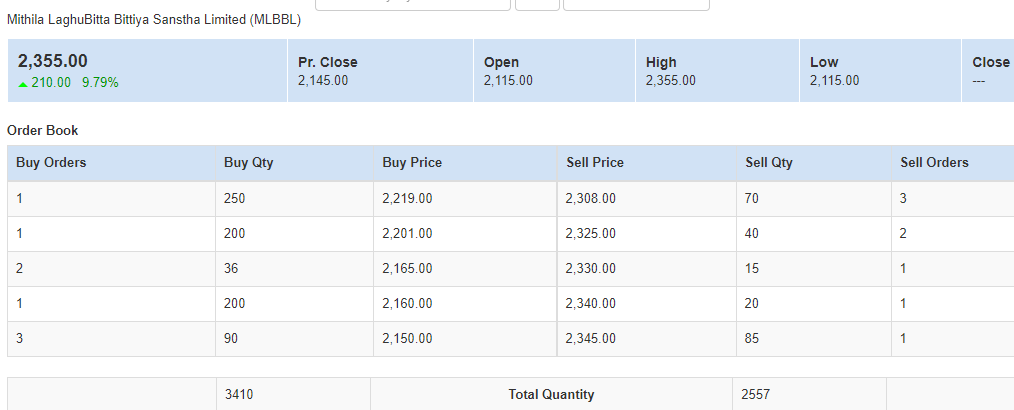Click buy orders count 3 beside quantity 90
This screenshot has width=1014, height=410.
19,338
